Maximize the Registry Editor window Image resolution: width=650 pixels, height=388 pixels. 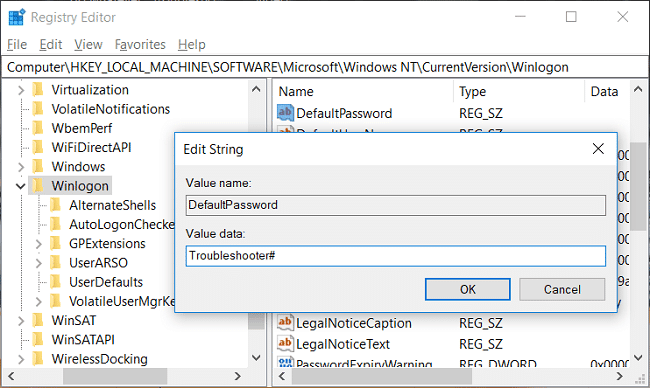point(571,17)
